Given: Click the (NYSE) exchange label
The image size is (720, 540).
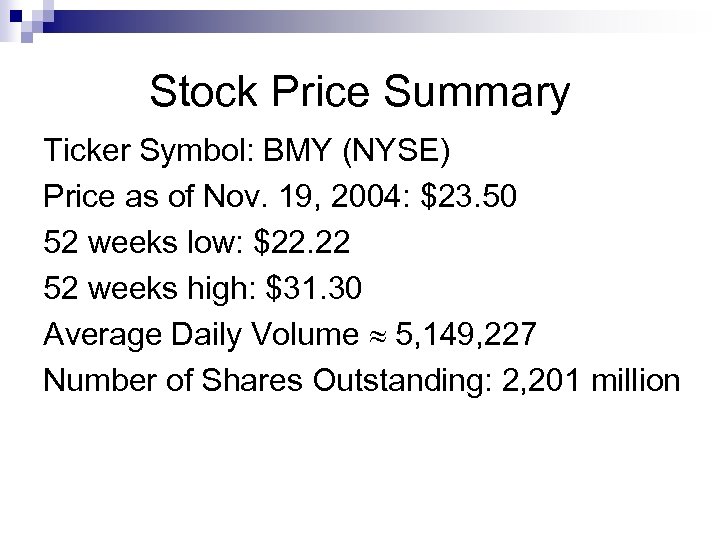Looking at the screenshot, I should [x=398, y=151].
